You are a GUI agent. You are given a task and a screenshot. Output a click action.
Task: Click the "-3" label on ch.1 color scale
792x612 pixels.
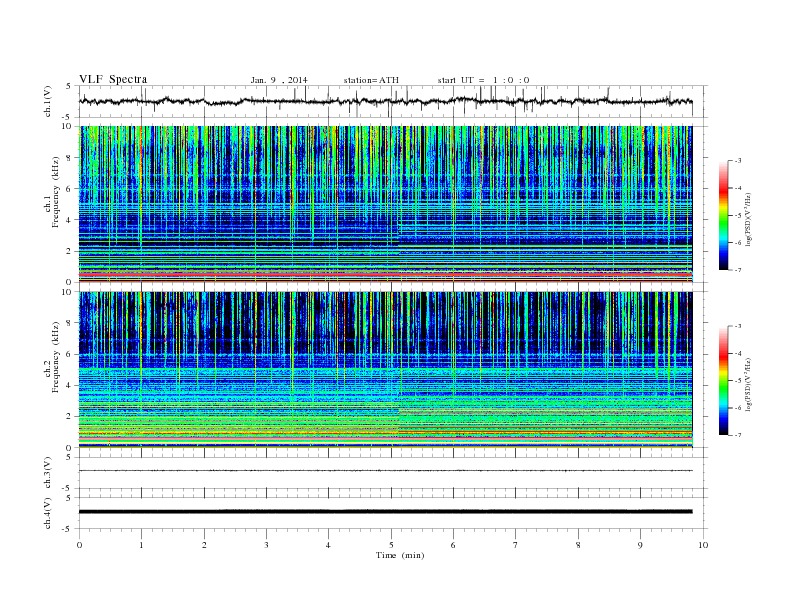(x=737, y=161)
